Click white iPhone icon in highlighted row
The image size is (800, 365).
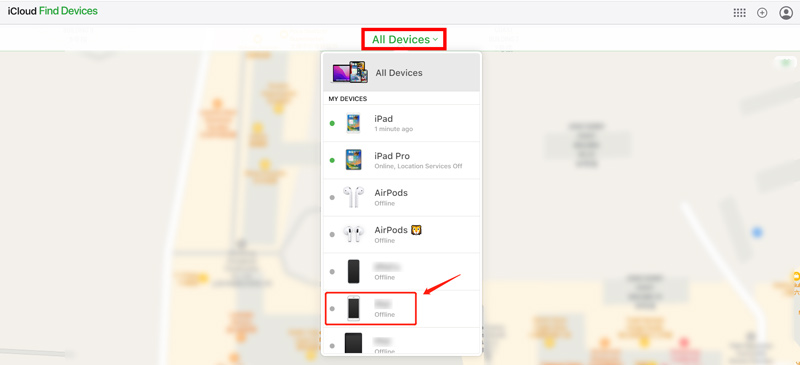[x=354, y=308]
